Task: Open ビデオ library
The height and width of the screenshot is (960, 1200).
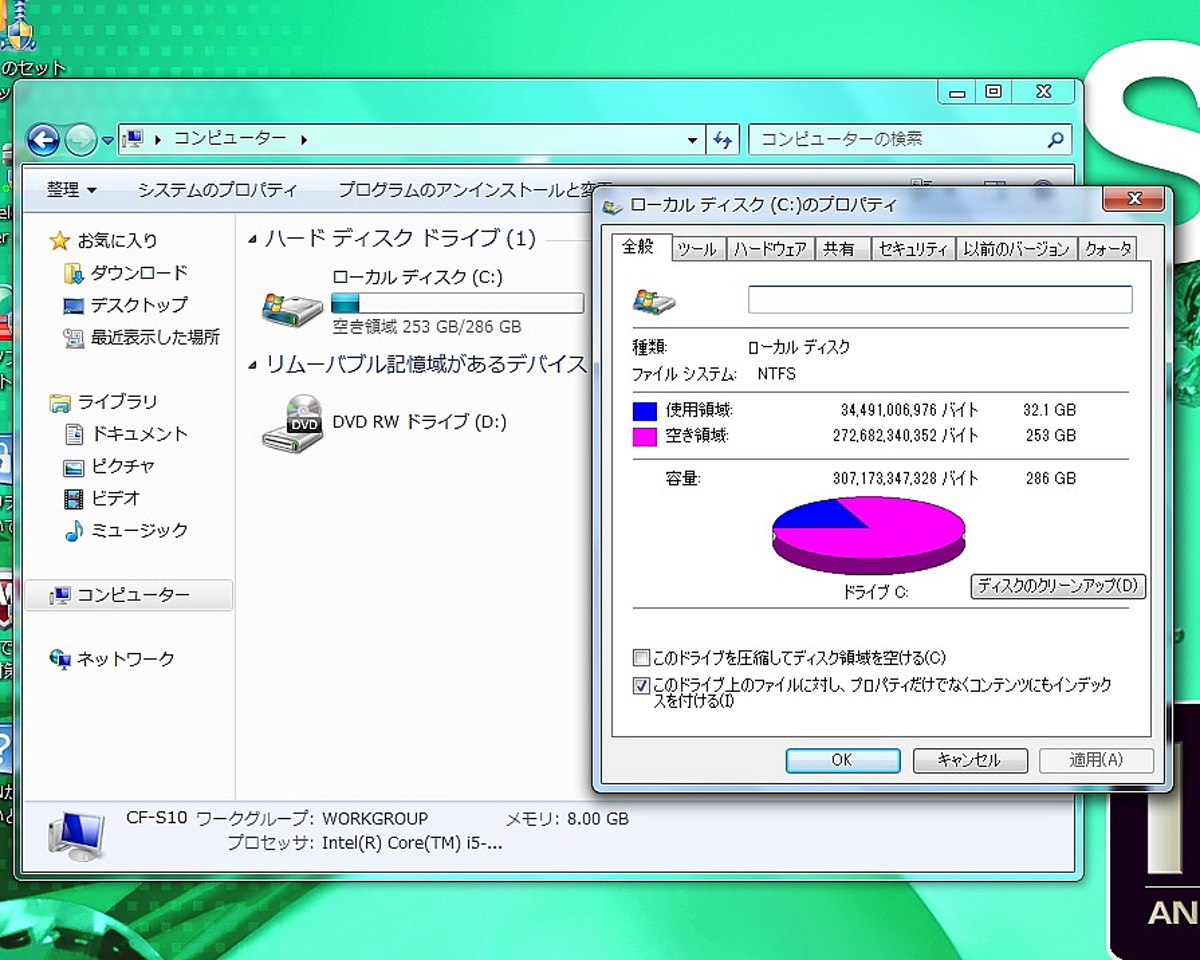Action: point(103,498)
